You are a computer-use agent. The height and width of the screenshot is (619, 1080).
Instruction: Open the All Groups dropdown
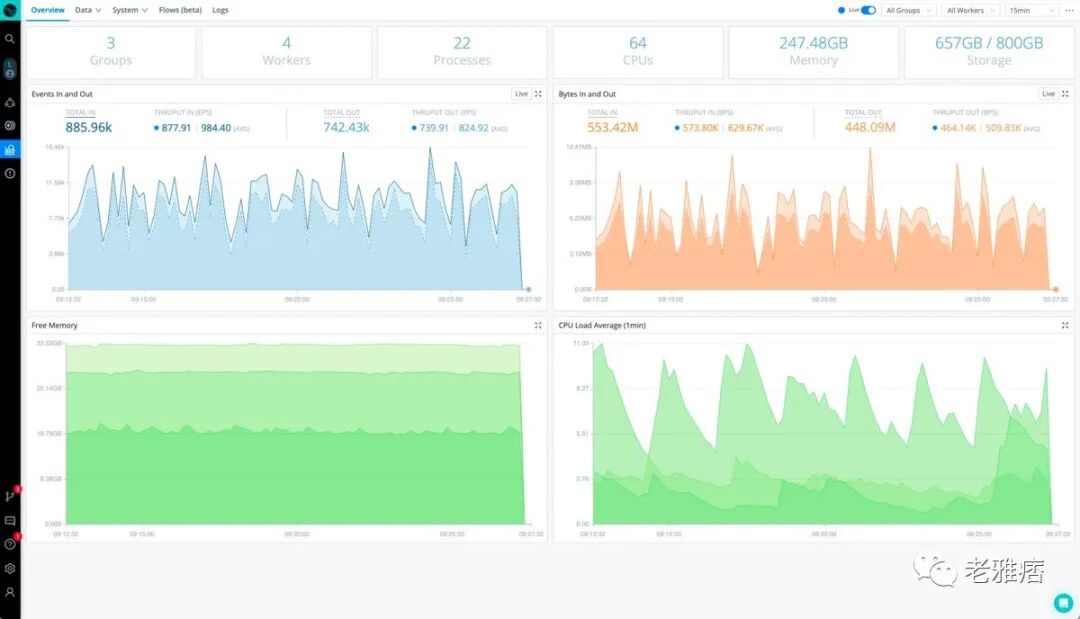pyautogui.click(x=908, y=10)
